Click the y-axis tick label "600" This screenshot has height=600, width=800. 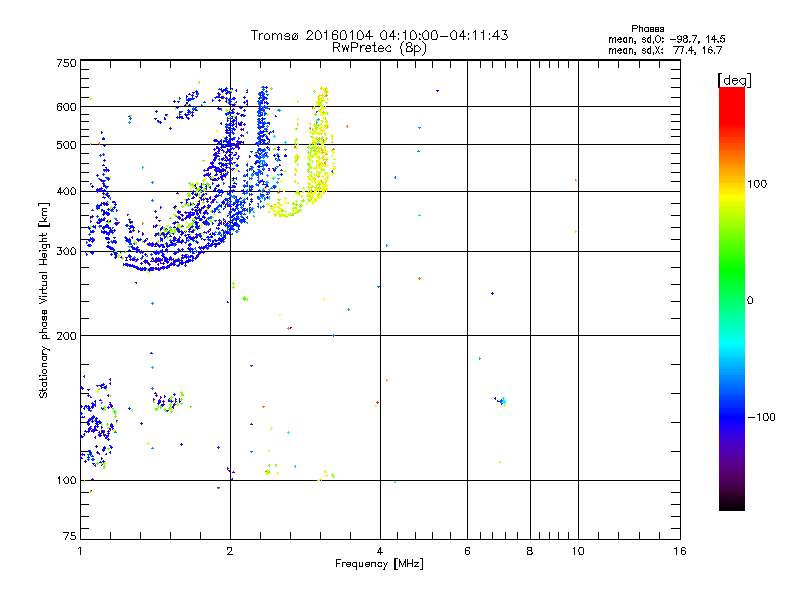point(66,107)
